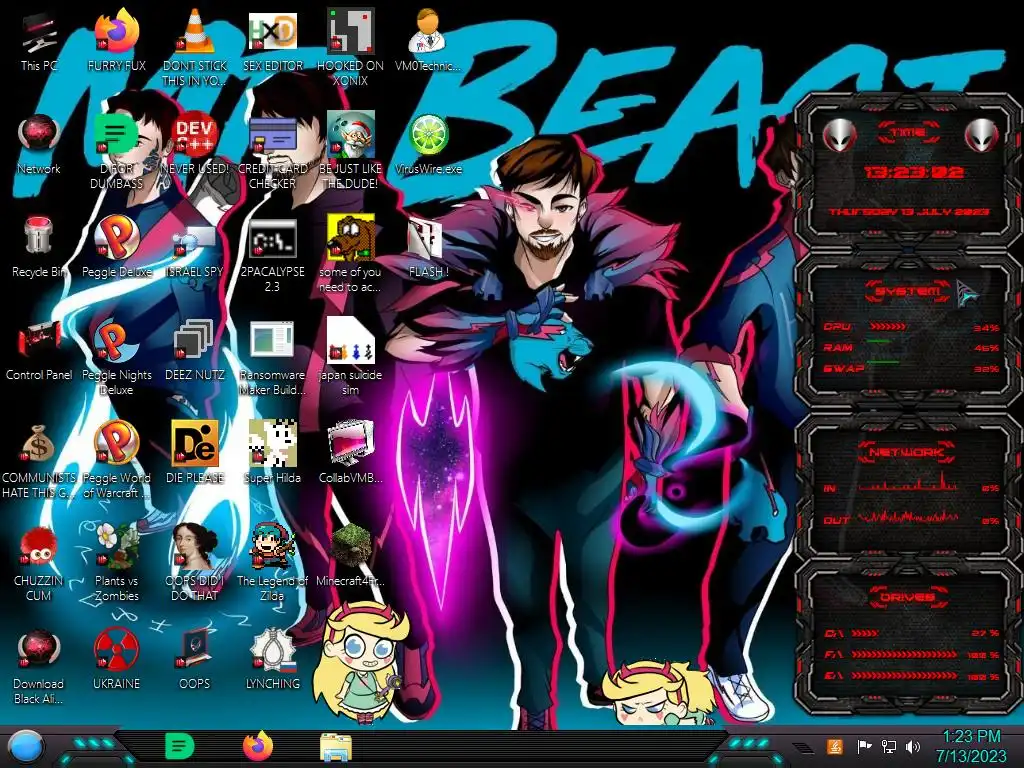Screen dimensions: 1024x768
Task: Open the HOOKED ON XONIX icon
Action: tap(350, 49)
